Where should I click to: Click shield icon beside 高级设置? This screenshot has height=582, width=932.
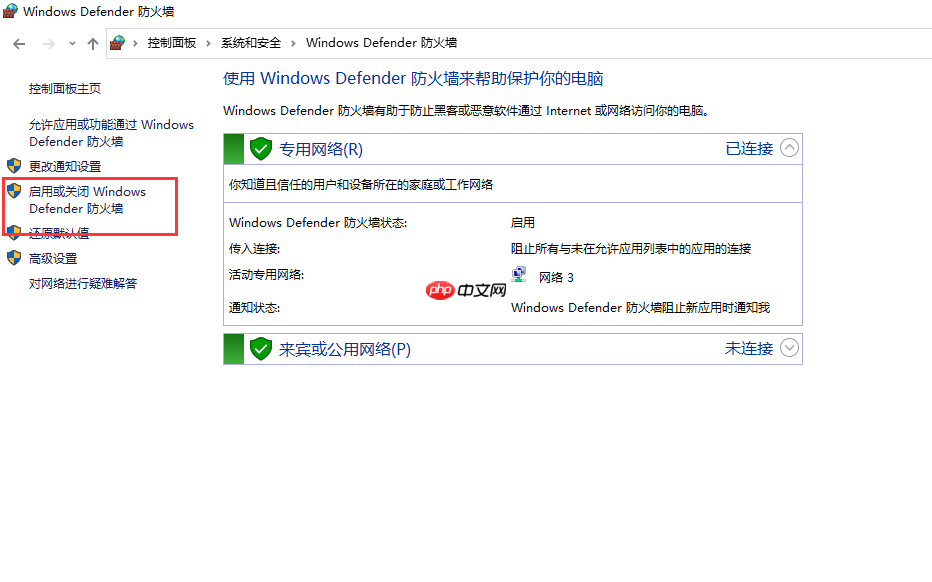(x=14, y=257)
